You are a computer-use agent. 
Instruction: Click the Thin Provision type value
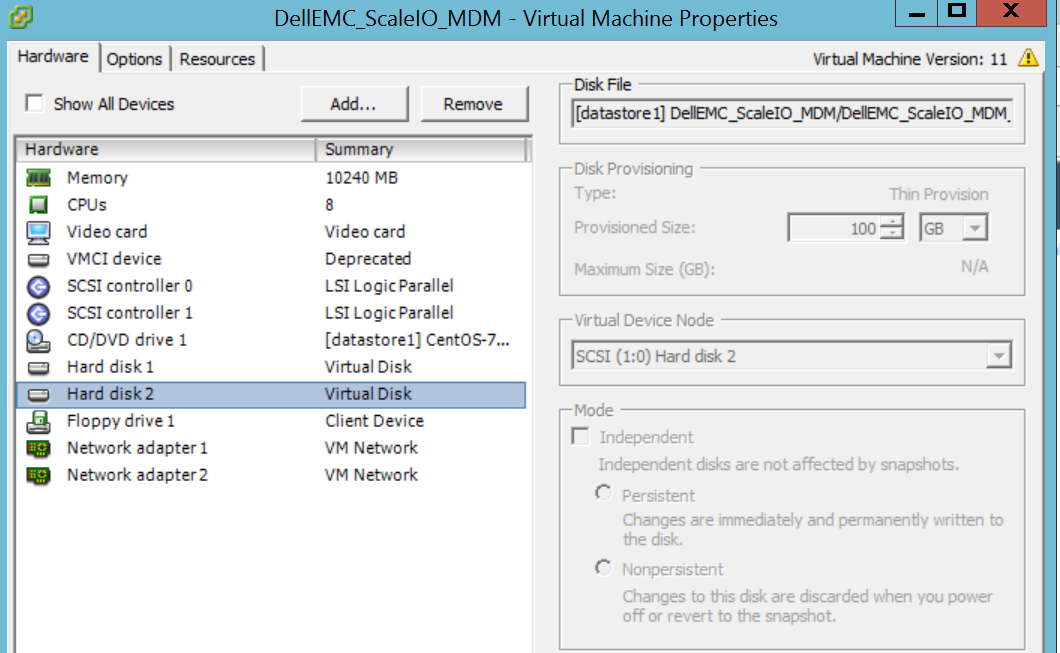point(938,195)
